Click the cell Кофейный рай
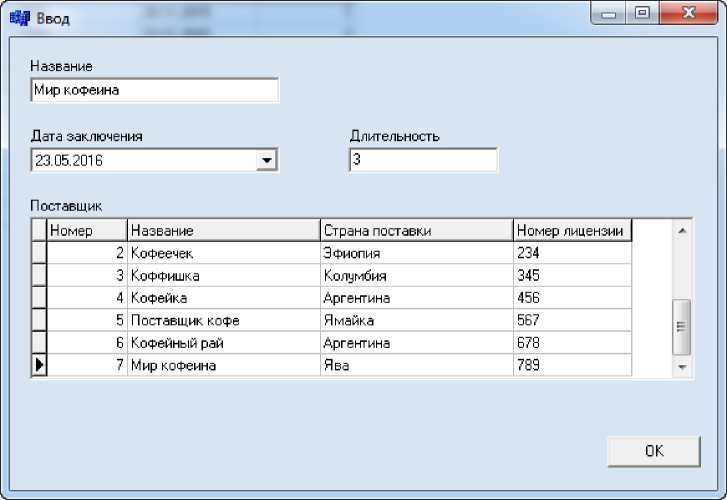This screenshot has width=727, height=500. pyautogui.click(x=223, y=343)
